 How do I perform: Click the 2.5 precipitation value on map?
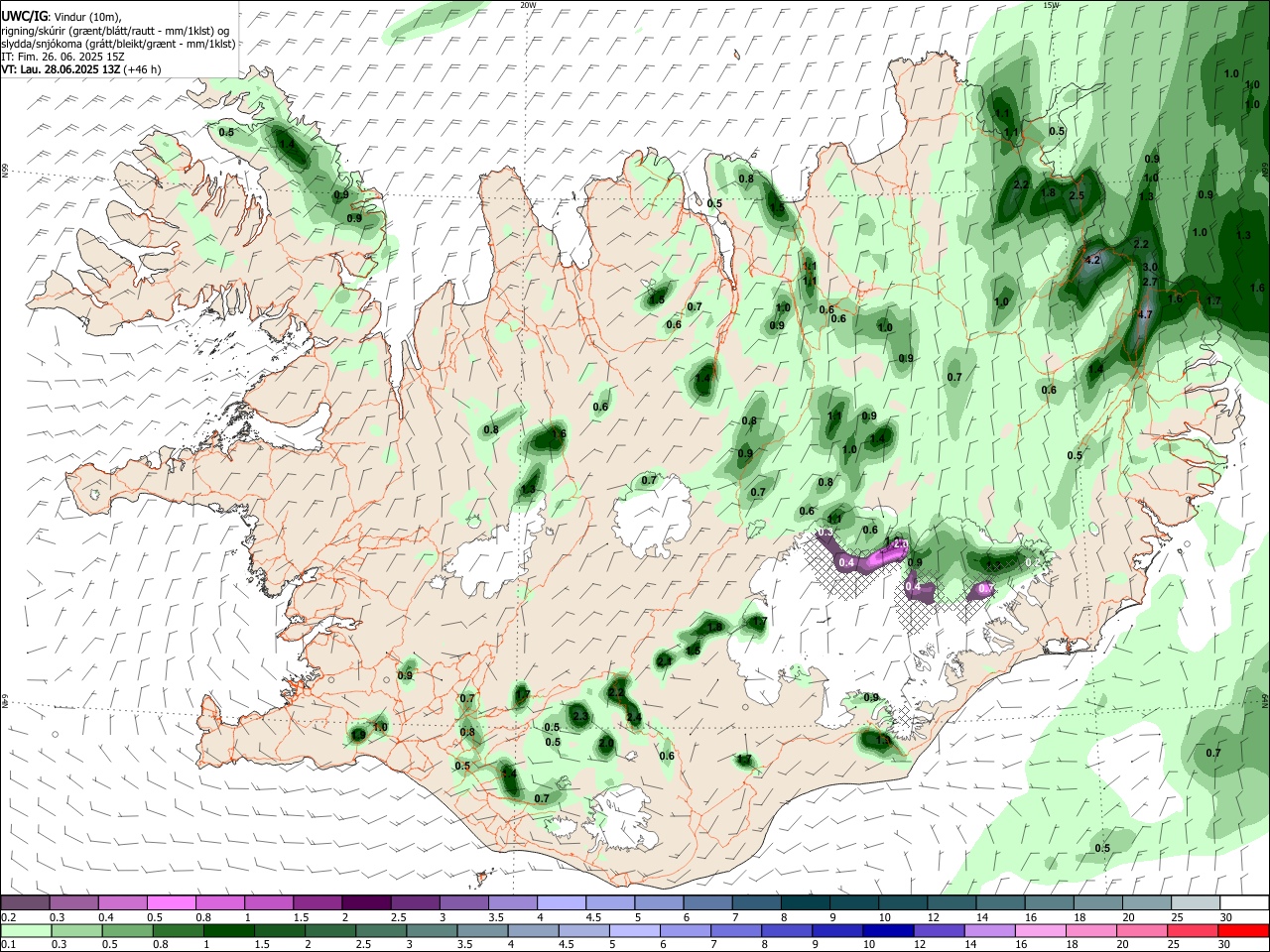tap(1077, 195)
